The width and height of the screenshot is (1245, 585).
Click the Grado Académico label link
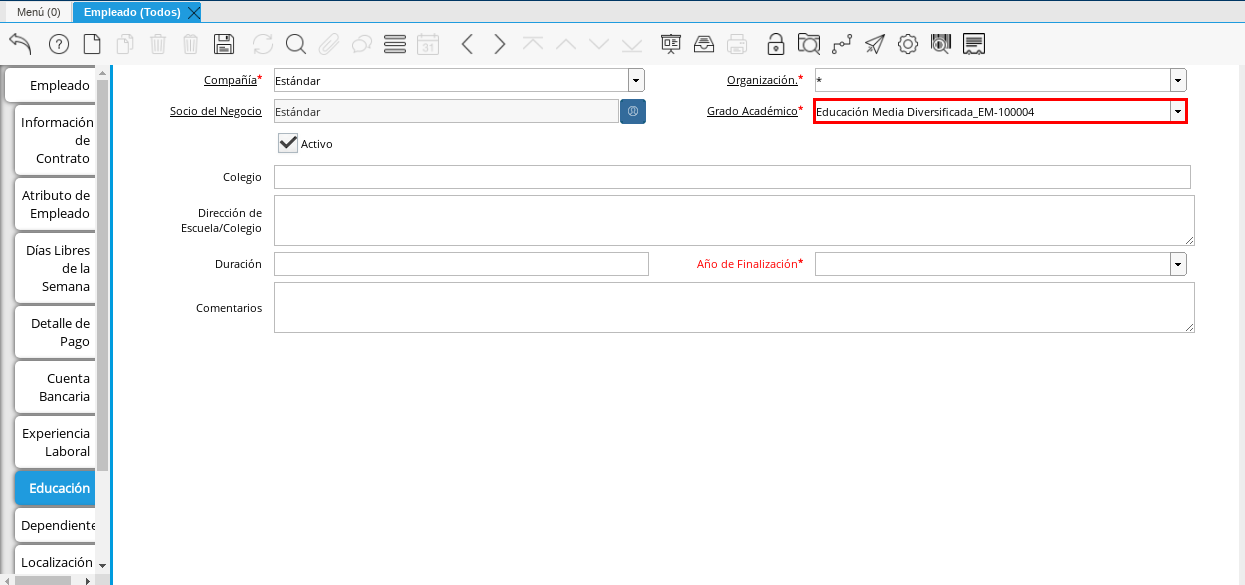(x=752, y=111)
